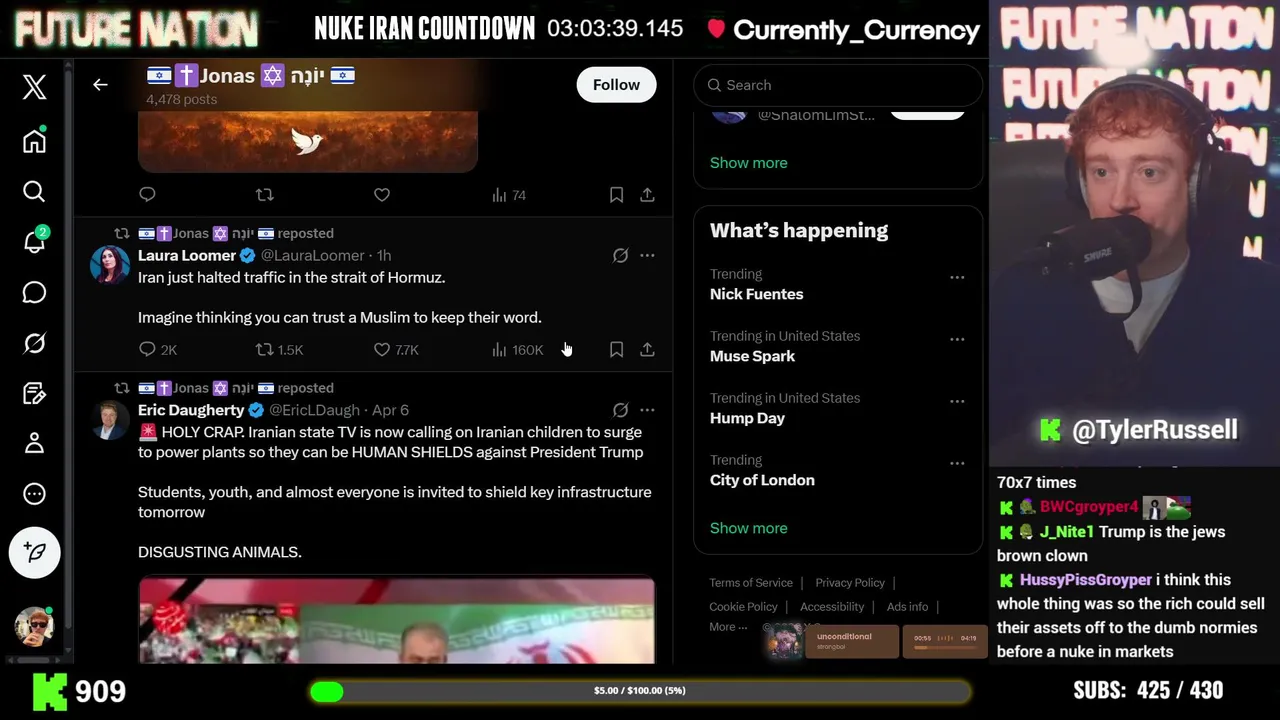Open options for Hump Day trend
Viewport: 1280px width, 720px height.
point(957,401)
